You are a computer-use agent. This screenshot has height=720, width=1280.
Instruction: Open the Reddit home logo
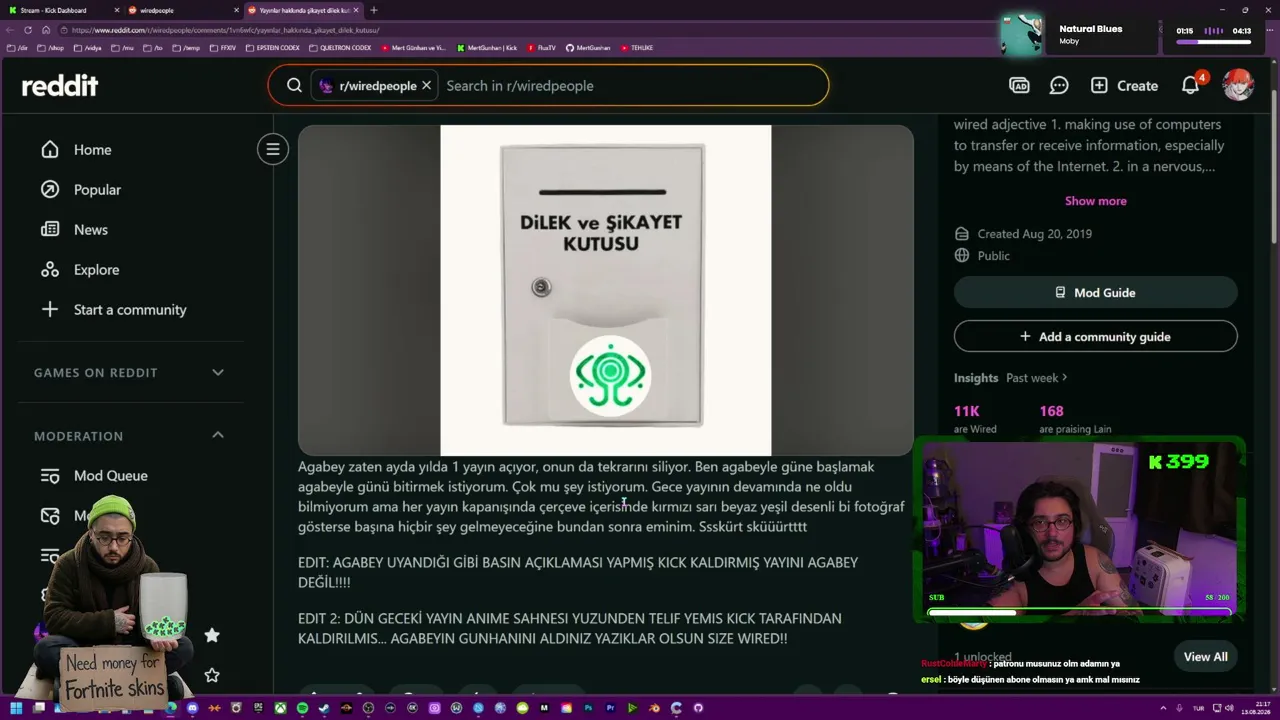(x=60, y=86)
